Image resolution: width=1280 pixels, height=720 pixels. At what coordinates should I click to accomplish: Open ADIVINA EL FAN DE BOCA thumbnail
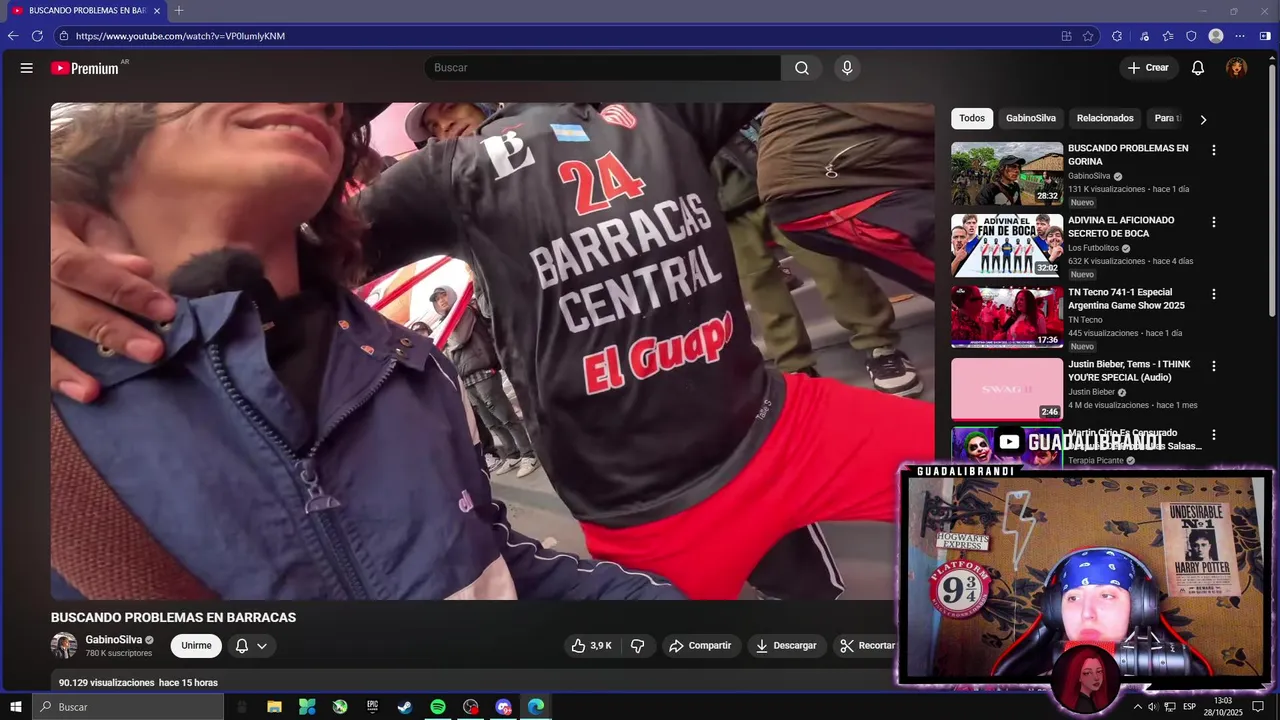click(1007, 245)
